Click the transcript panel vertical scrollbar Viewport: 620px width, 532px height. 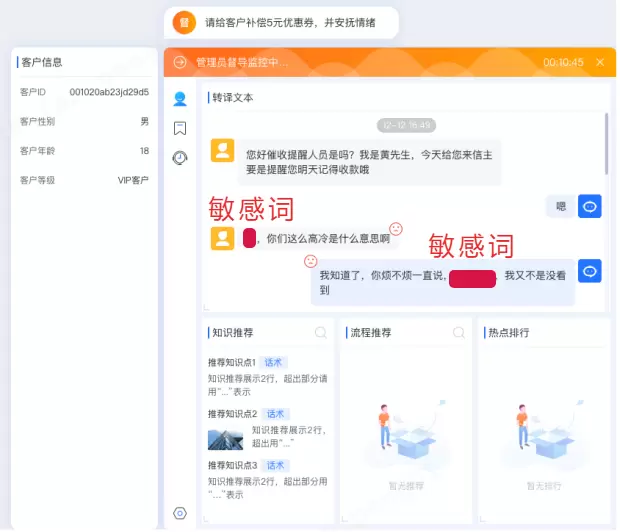(x=606, y=144)
